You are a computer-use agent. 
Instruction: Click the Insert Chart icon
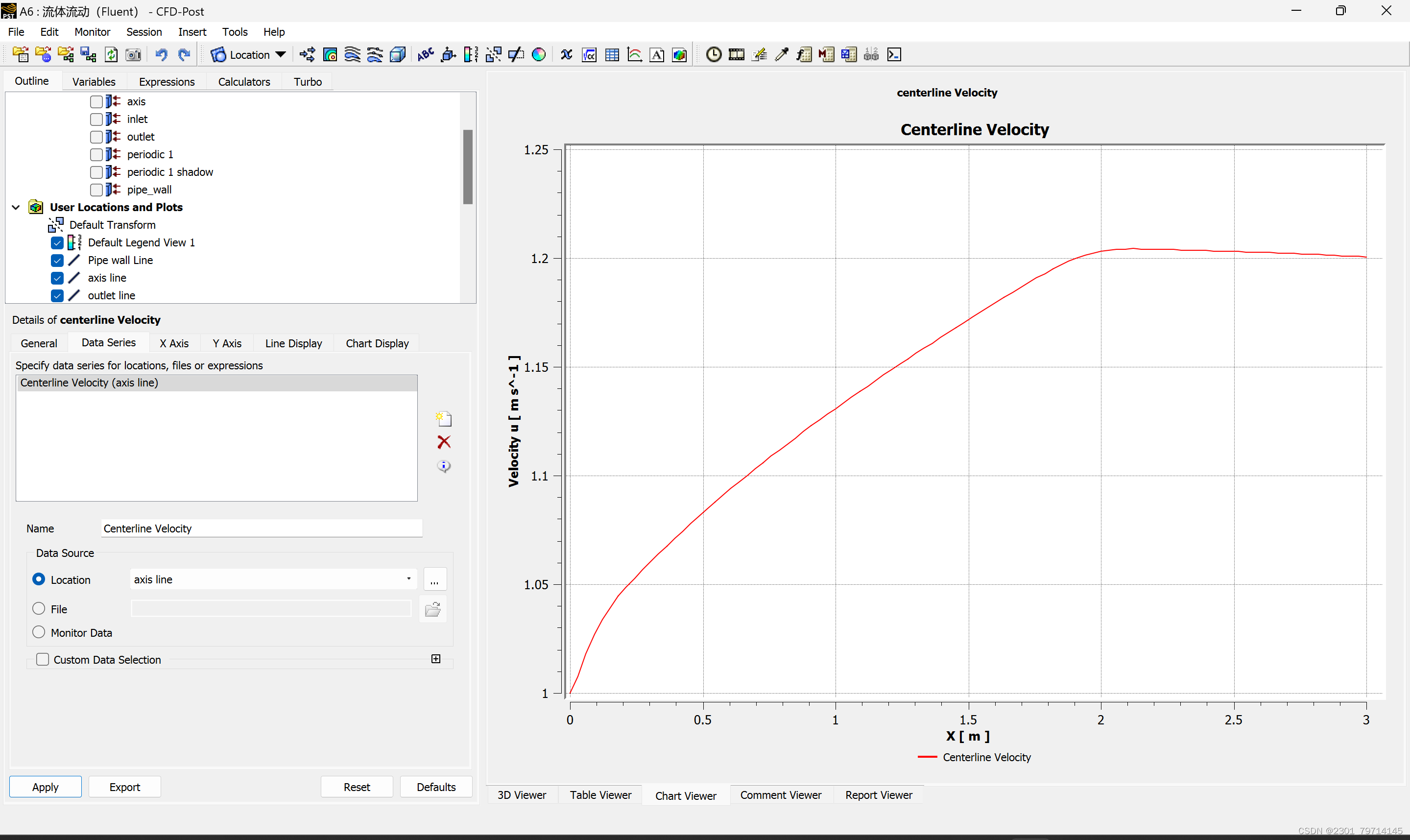[634, 54]
